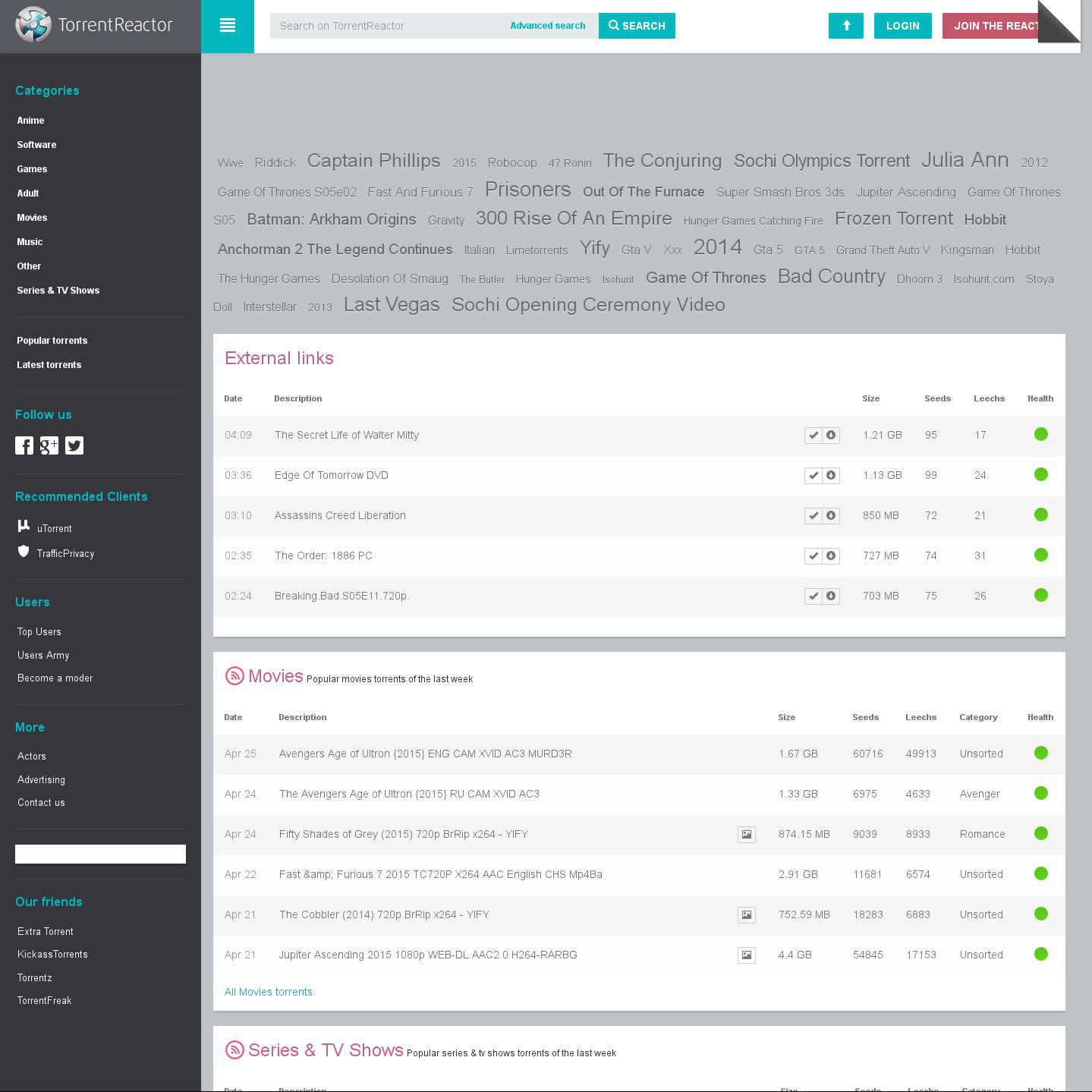Click the hamburger menu icon
Viewport: 1092px width, 1092px height.
[x=227, y=26]
